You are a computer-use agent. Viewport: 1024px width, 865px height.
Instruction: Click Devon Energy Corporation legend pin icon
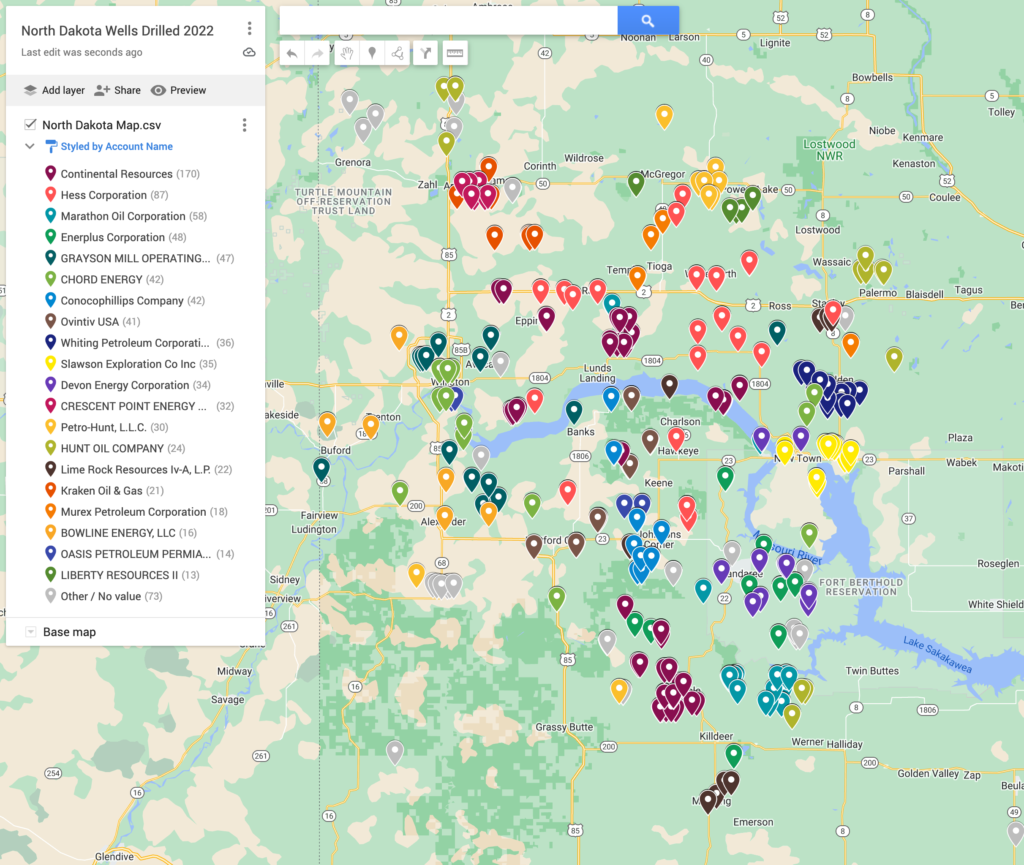pyautogui.click(x=50, y=385)
